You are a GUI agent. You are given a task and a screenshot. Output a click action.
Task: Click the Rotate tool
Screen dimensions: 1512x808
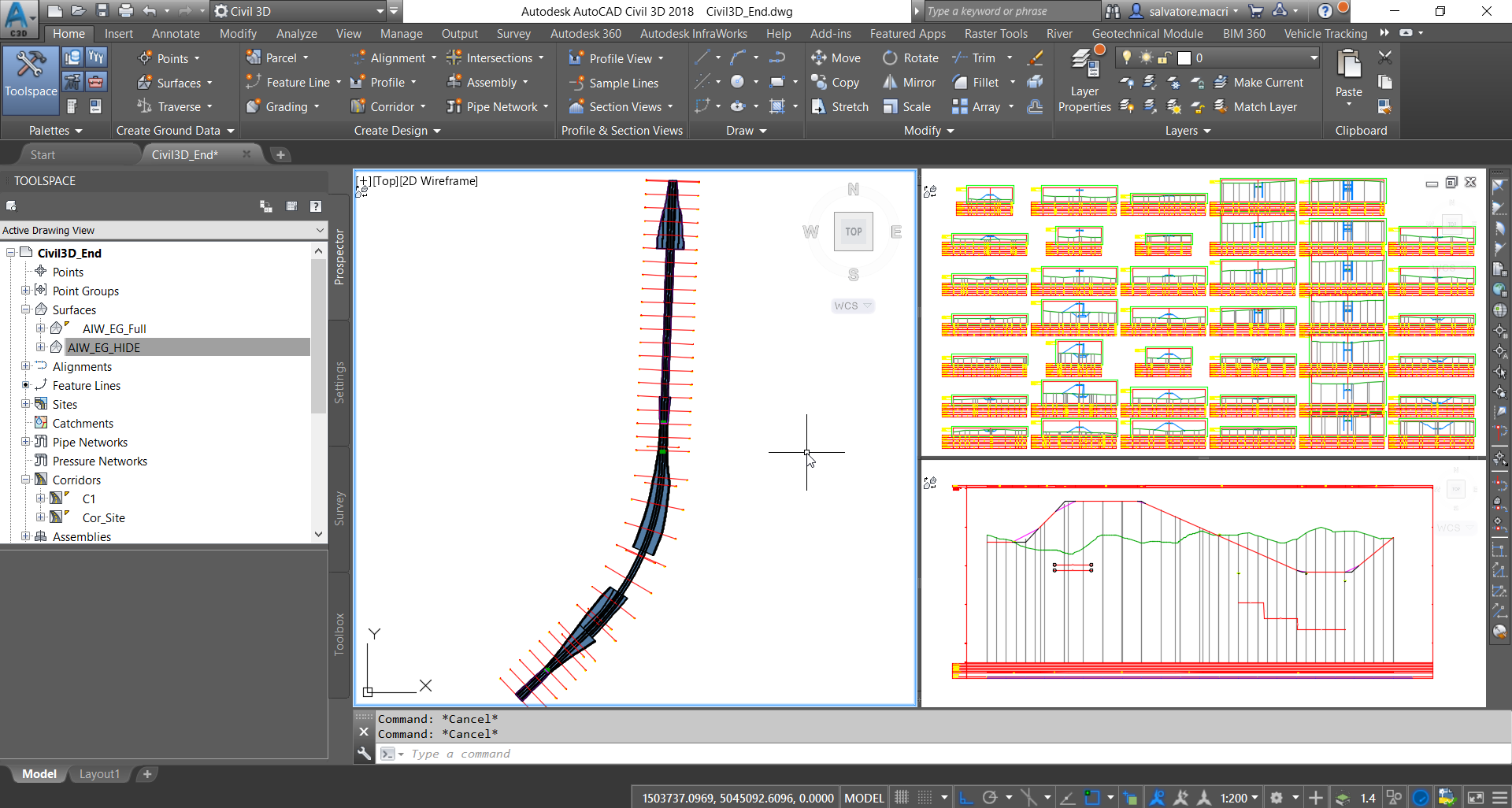[x=910, y=58]
